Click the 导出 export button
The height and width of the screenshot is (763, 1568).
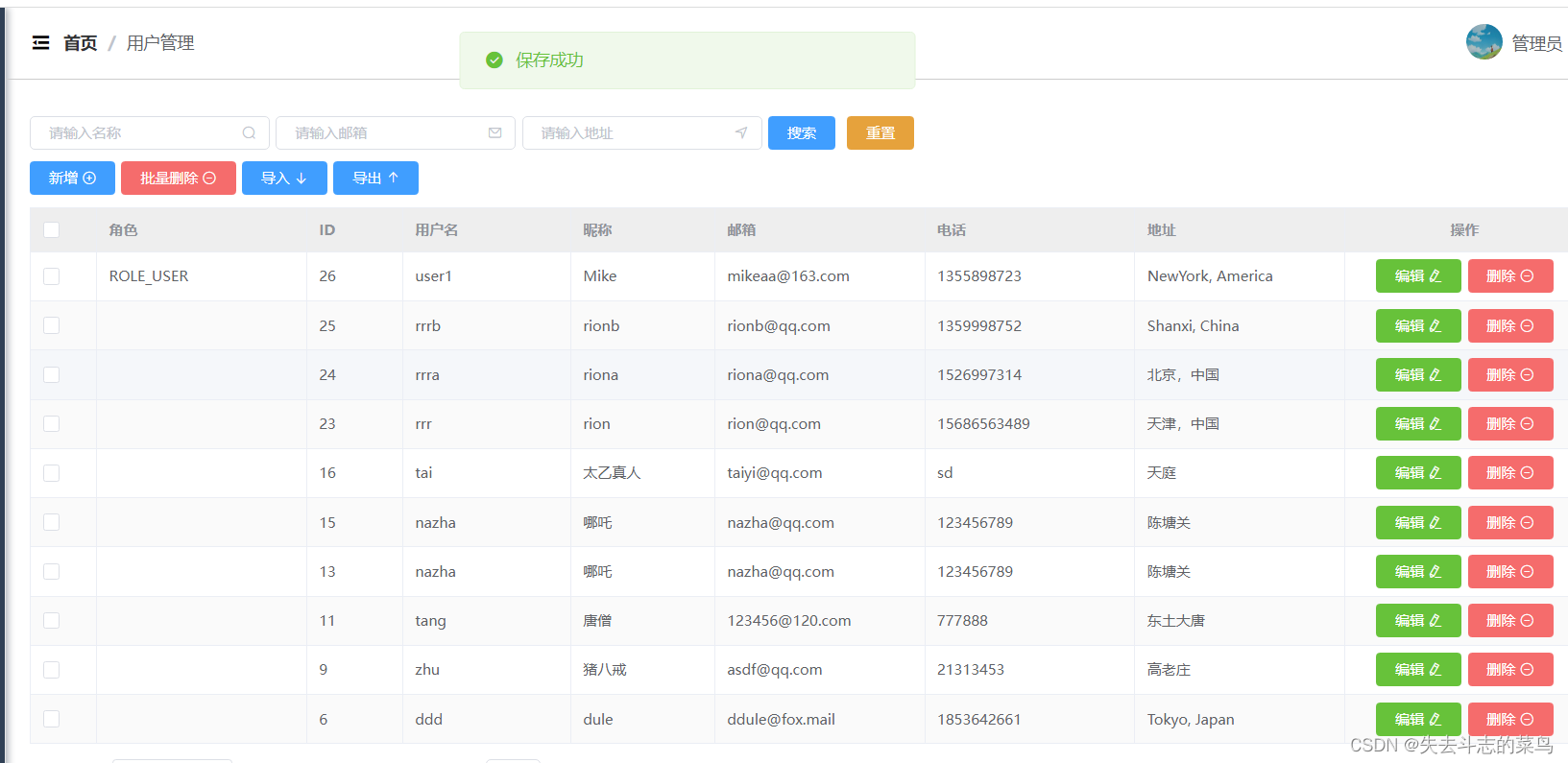tap(375, 179)
